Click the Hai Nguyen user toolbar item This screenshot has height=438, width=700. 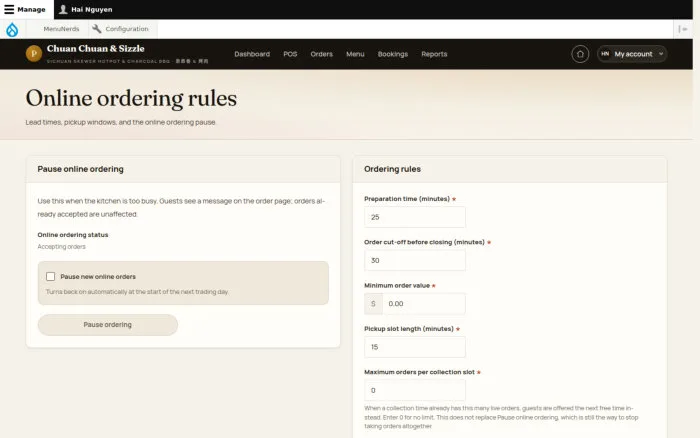[86, 9]
